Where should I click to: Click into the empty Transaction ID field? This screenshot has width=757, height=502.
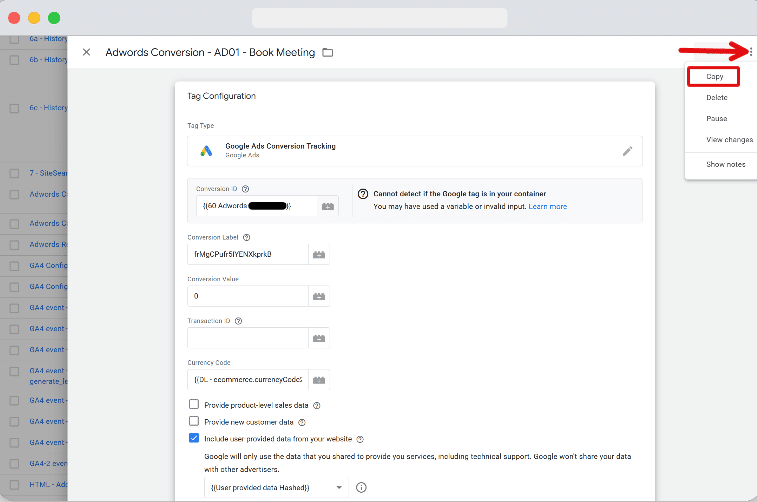(248, 338)
